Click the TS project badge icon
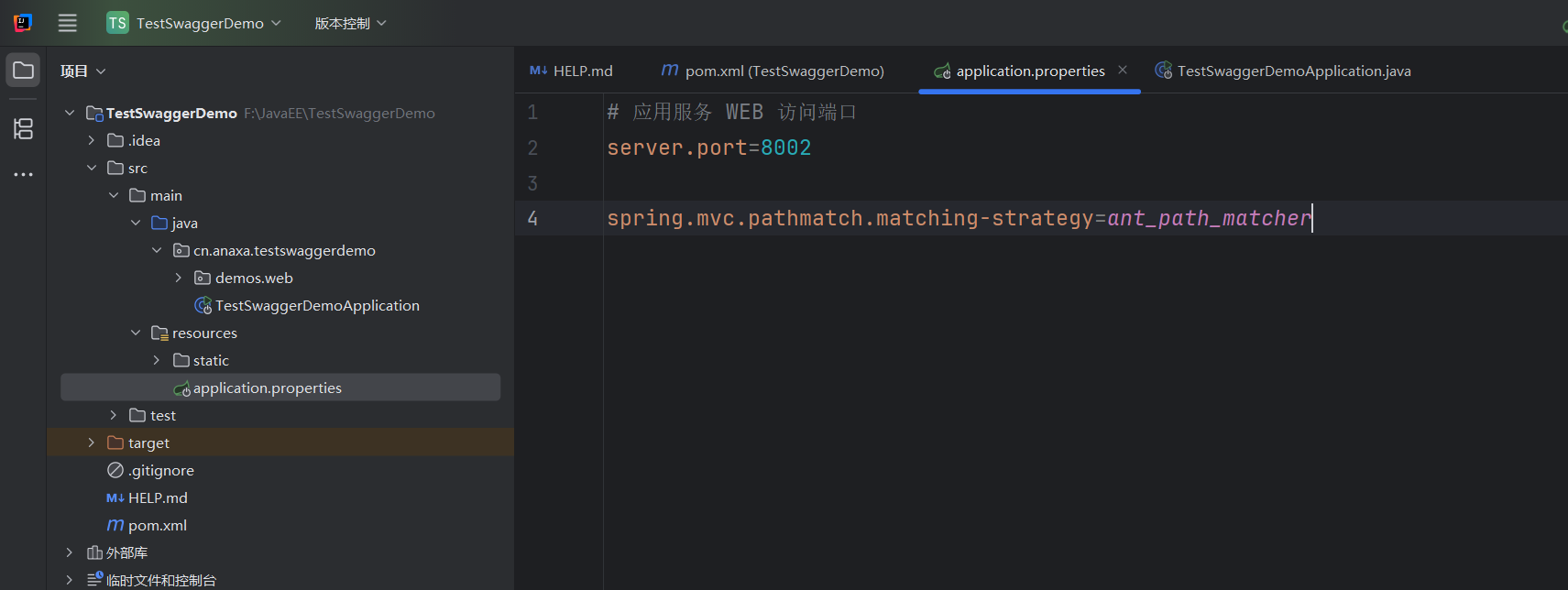The height and width of the screenshot is (590, 1568). pos(117,23)
